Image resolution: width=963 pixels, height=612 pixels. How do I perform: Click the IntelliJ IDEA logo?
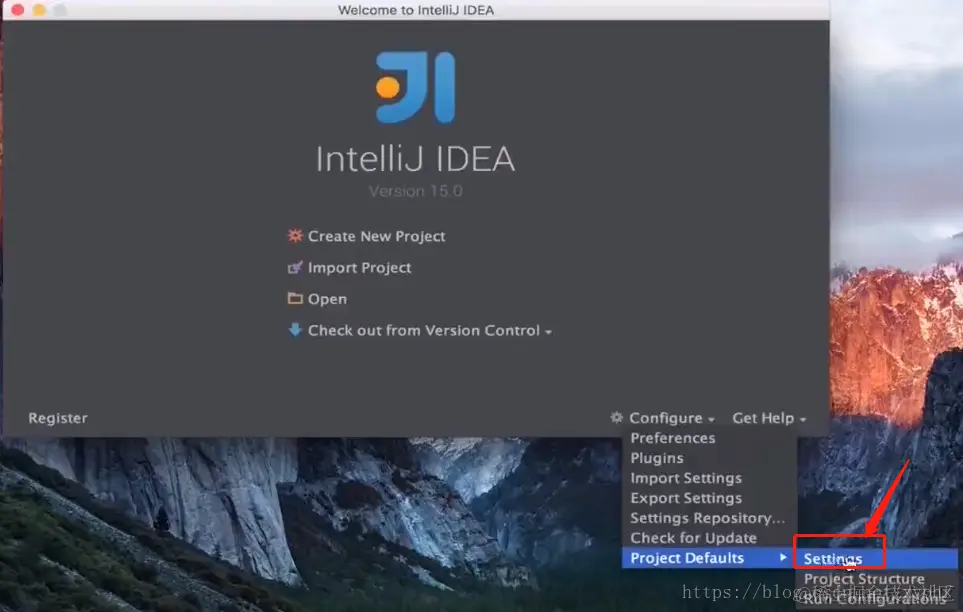click(x=416, y=88)
